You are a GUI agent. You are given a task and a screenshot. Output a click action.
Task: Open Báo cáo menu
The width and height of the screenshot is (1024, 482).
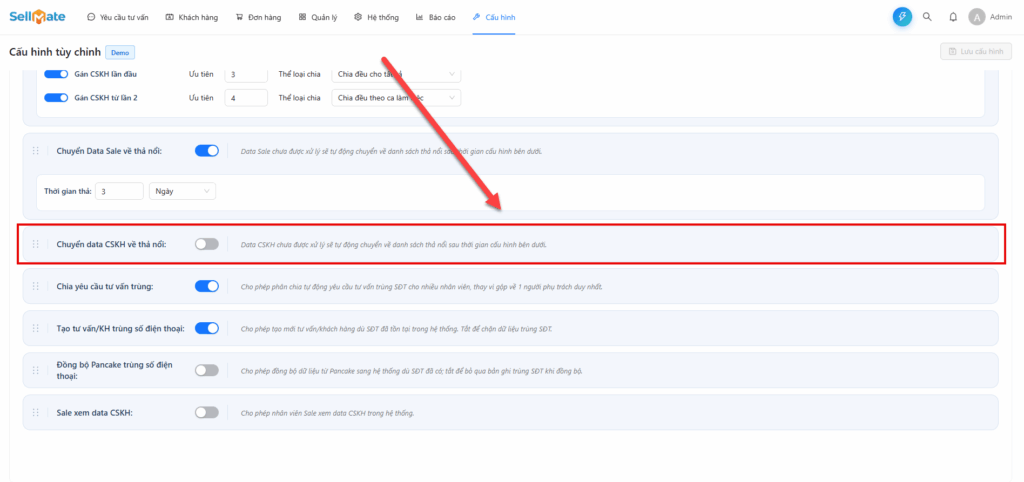point(436,18)
